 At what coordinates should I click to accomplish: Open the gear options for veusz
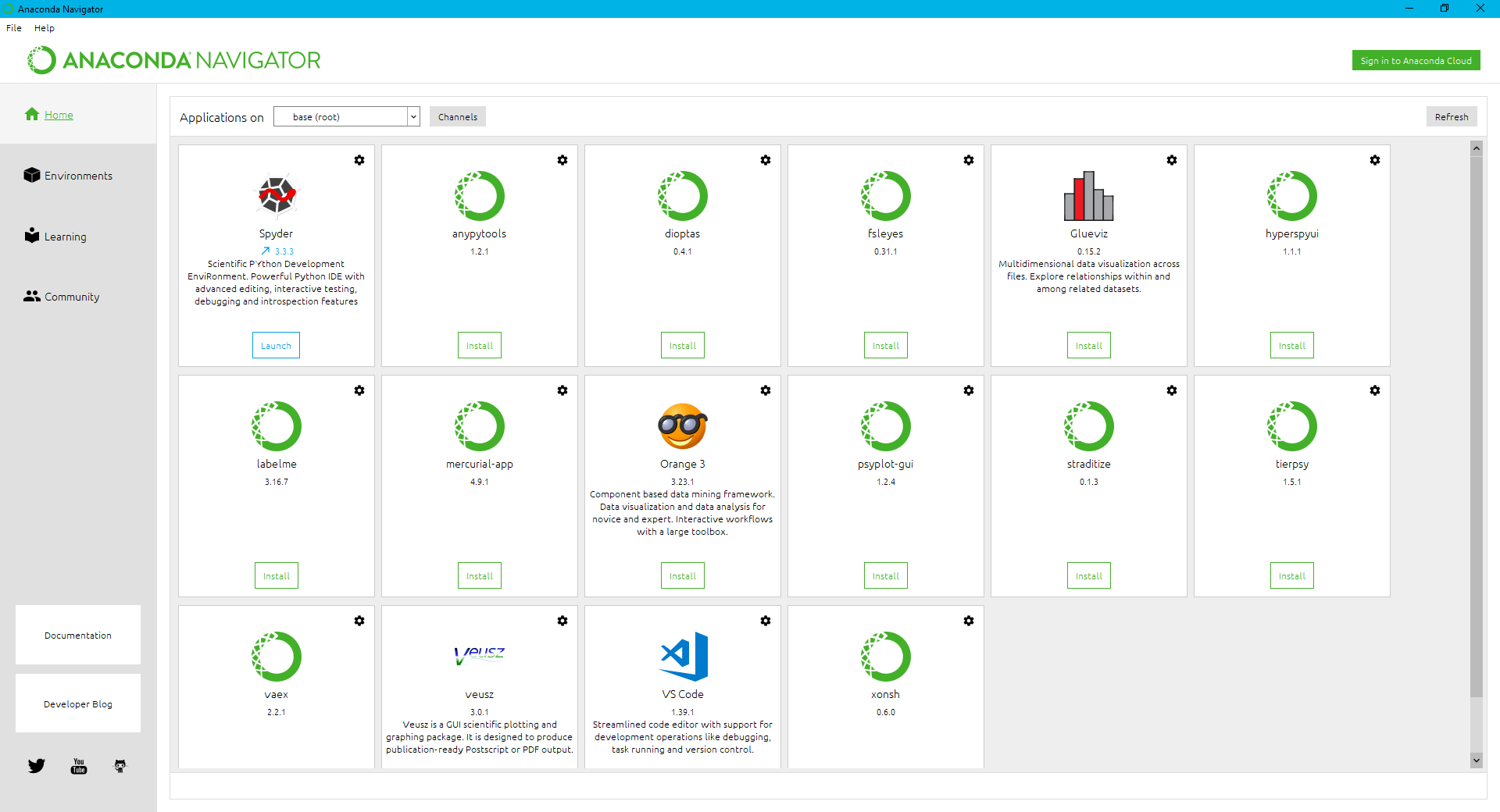coord(562,621)
